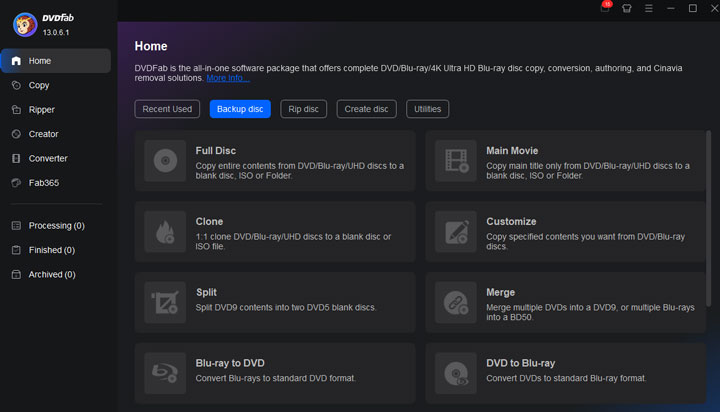720x412 pixels.
Task: Open the hamburger menu icon
Action: 649,8
